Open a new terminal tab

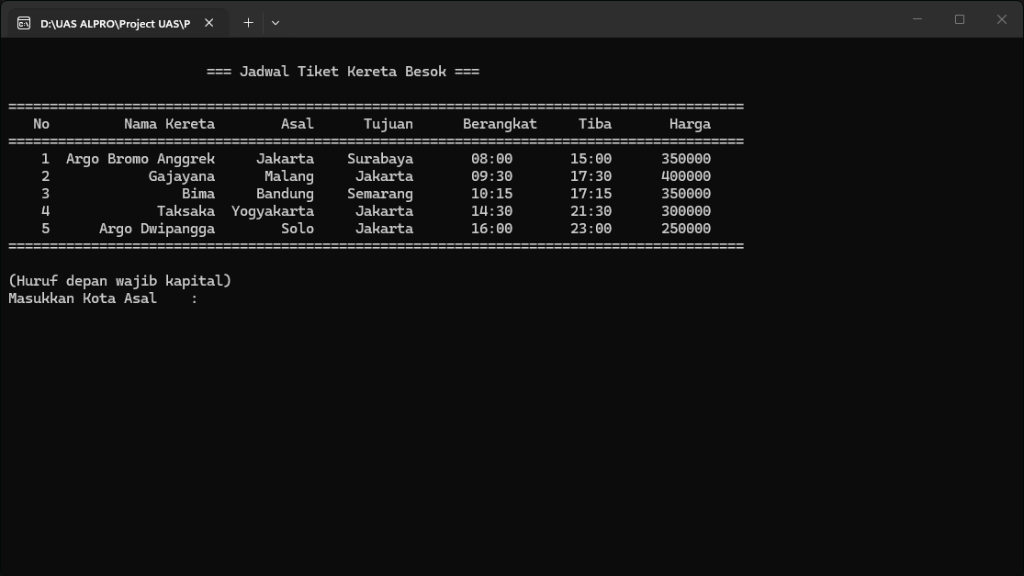248,23
